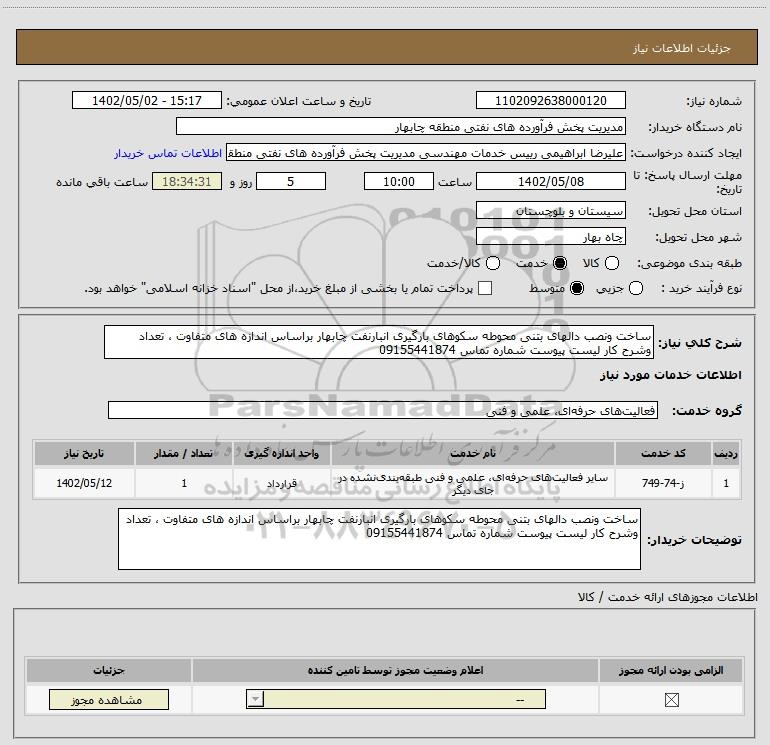Click the announcement date field 1402/05/02 - 15:17
This screenshot has height=745, width=770.
(x=147, y=101)
